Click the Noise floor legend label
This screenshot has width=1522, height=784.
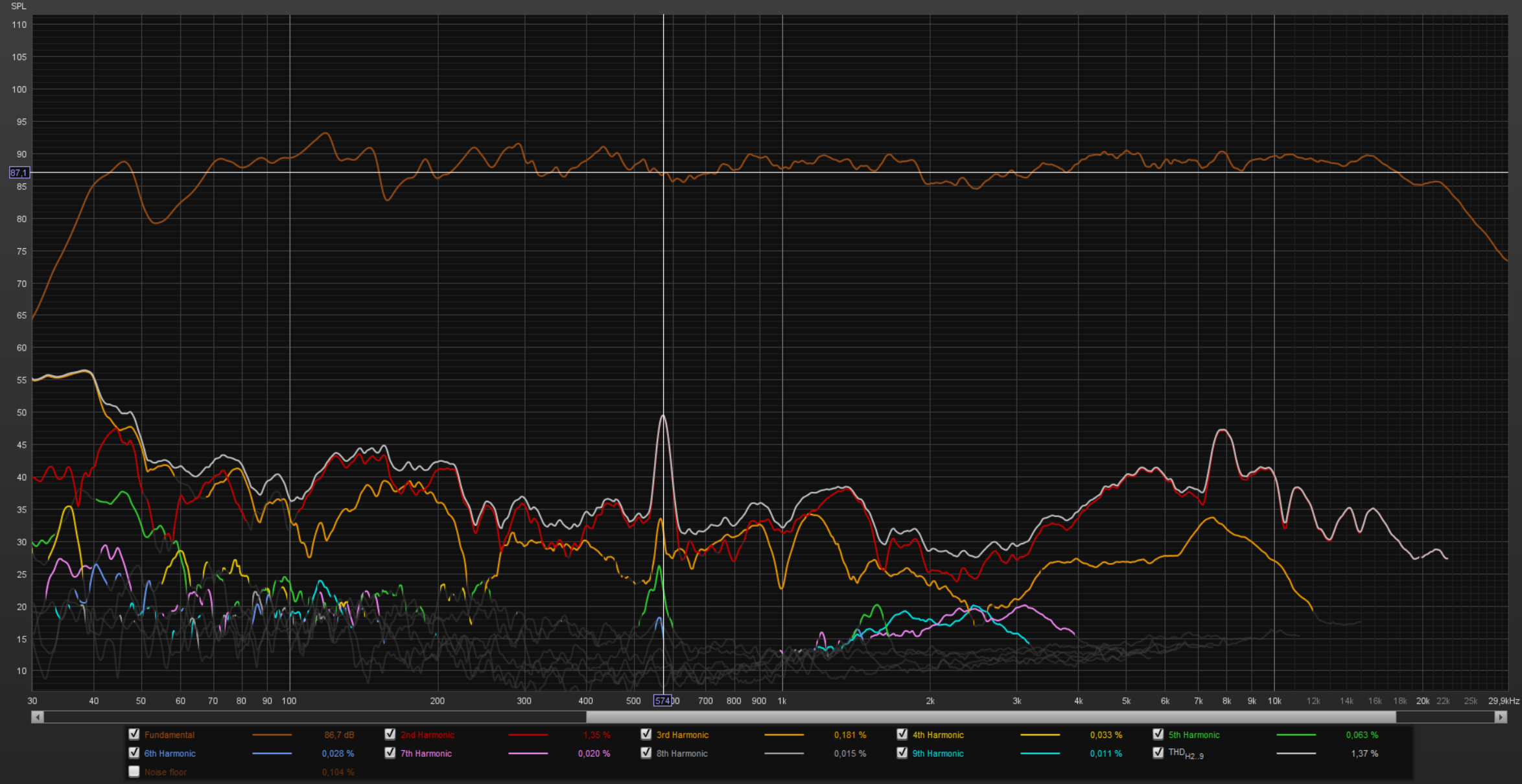[165, 772]
